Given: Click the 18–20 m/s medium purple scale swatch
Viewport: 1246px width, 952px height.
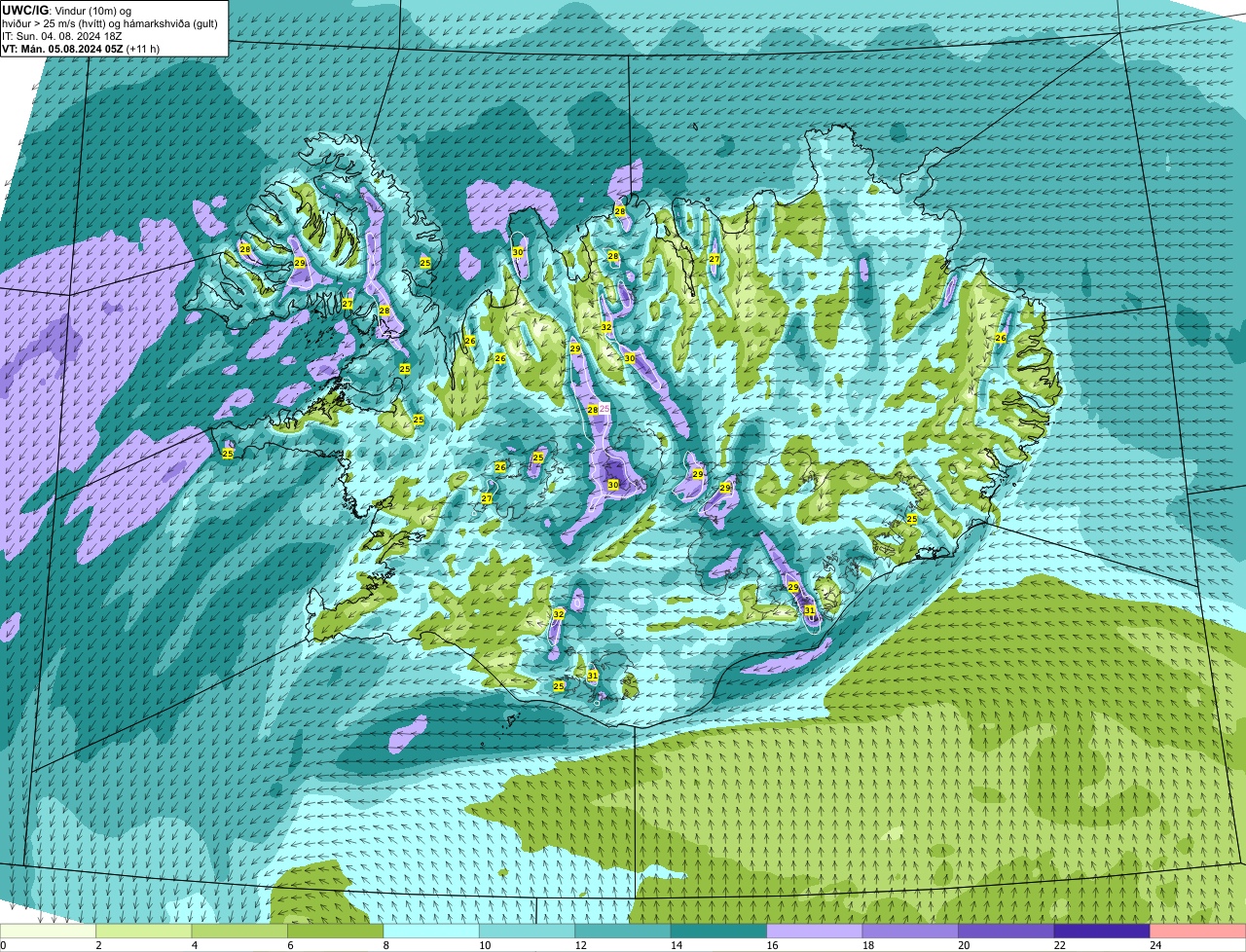Looking at the screenshot, I should (910, 932).
